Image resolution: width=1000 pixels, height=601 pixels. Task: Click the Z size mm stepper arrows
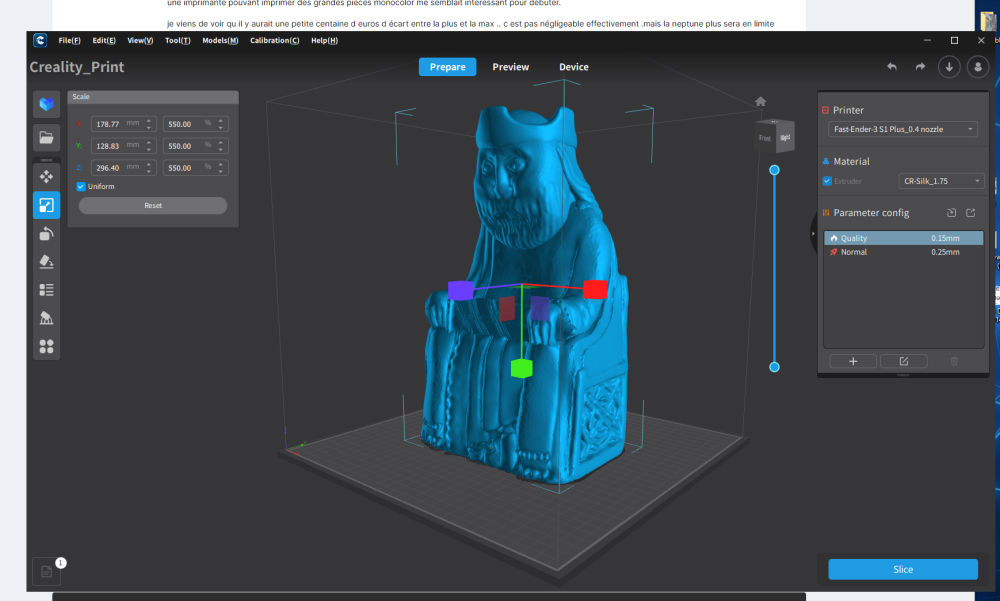(149, 167)
